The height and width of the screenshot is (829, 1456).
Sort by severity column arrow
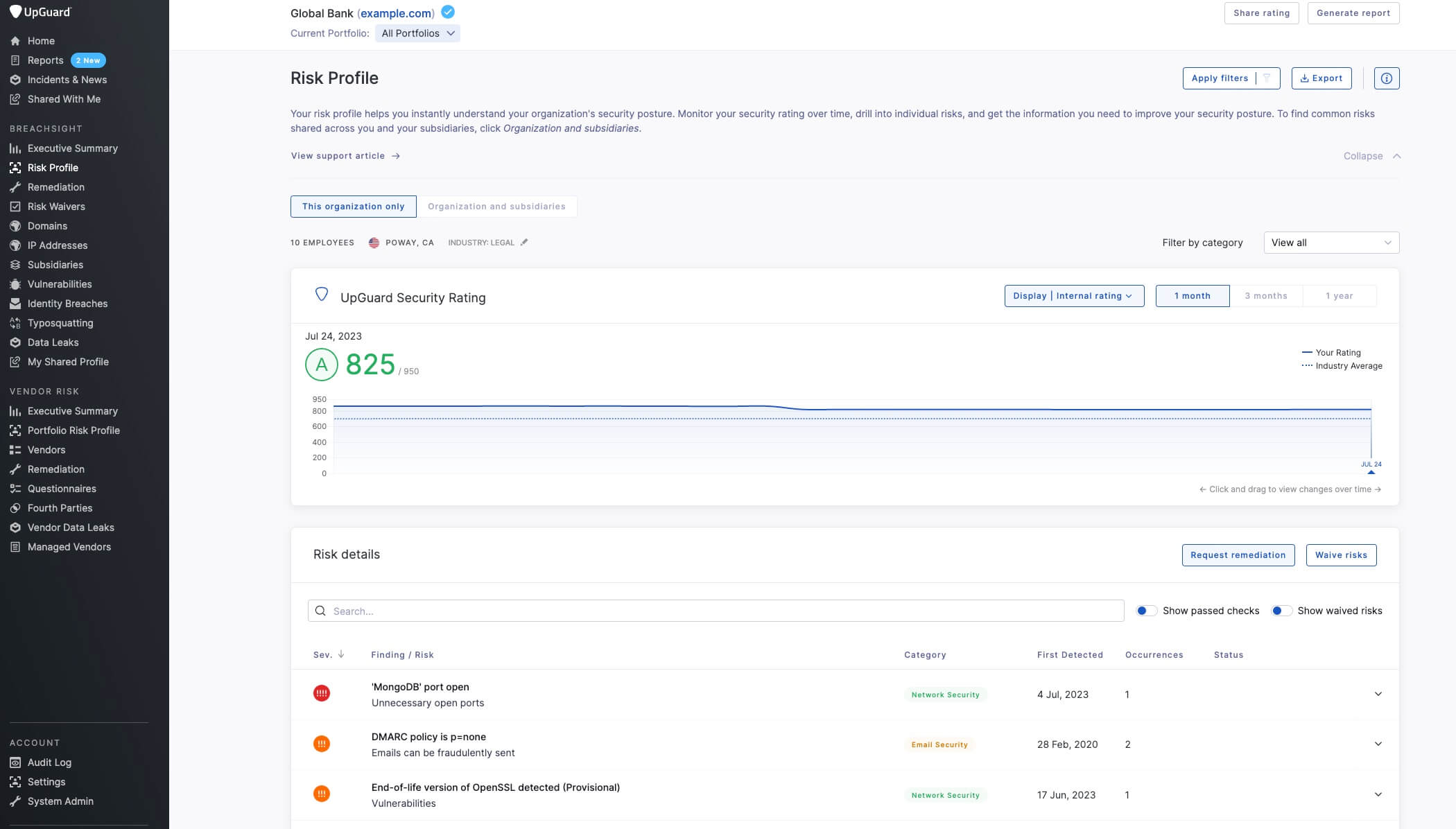coord(341,654)
